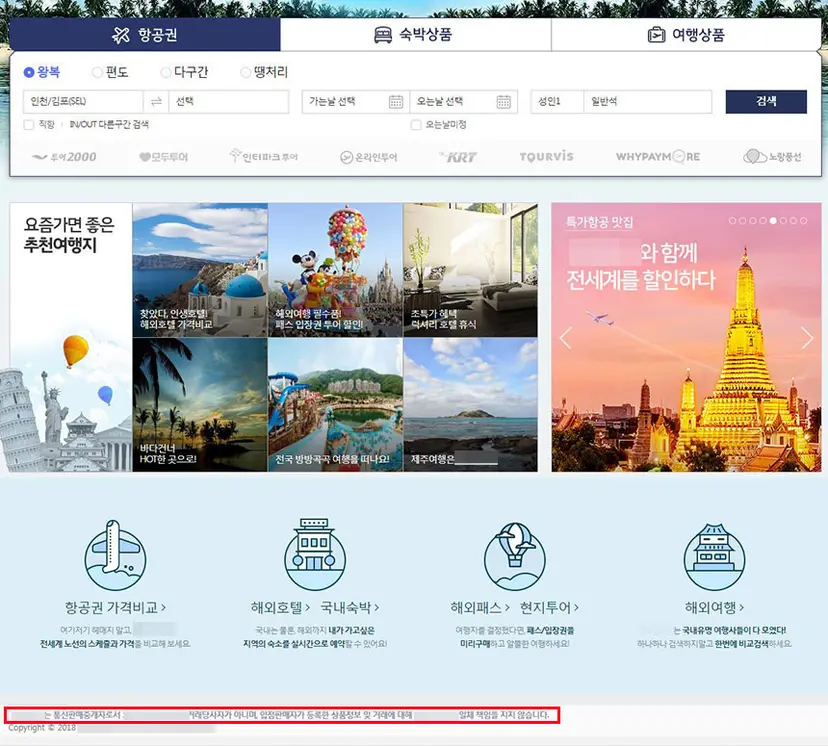
Task: Open the departure date calendar icon
Action: [x=396, y=101]
